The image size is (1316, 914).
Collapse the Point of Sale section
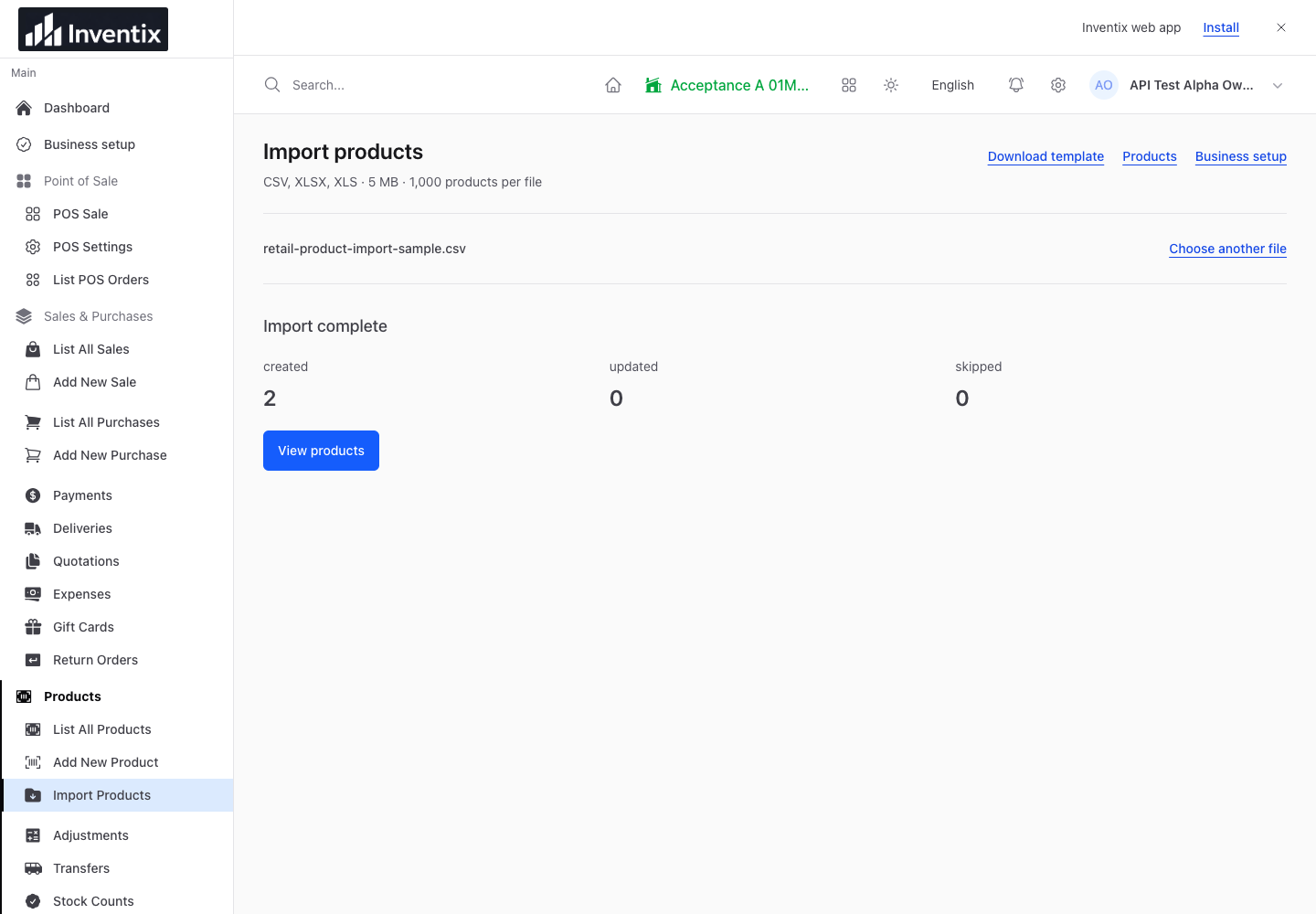click(x=117, y=181)
